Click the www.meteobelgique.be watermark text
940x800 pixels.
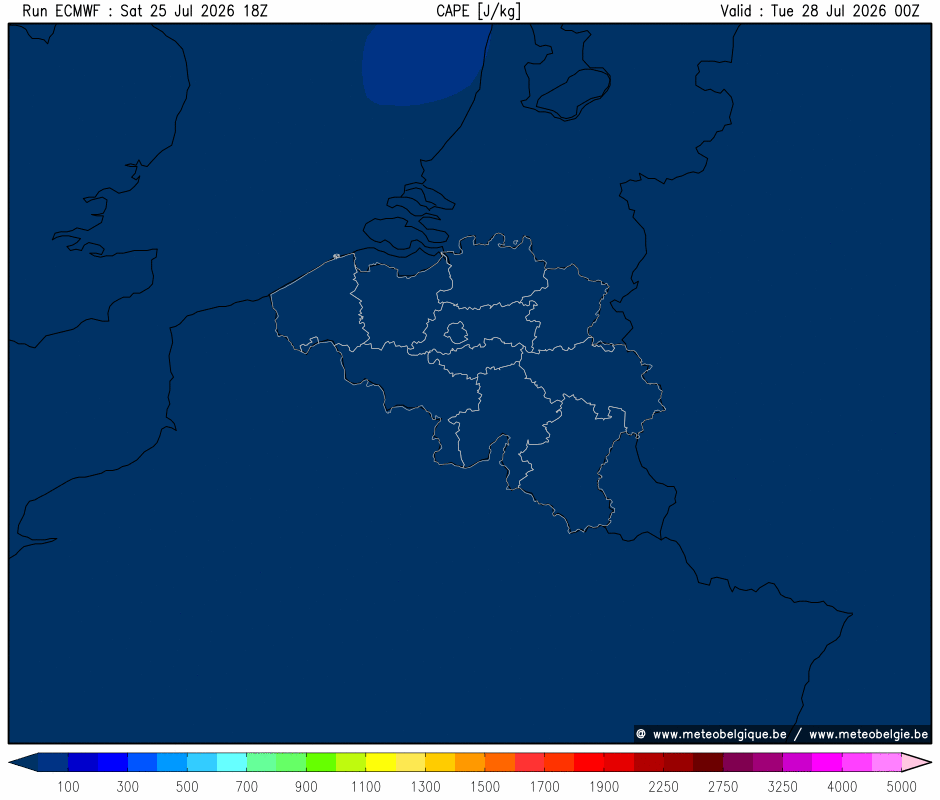719,734
